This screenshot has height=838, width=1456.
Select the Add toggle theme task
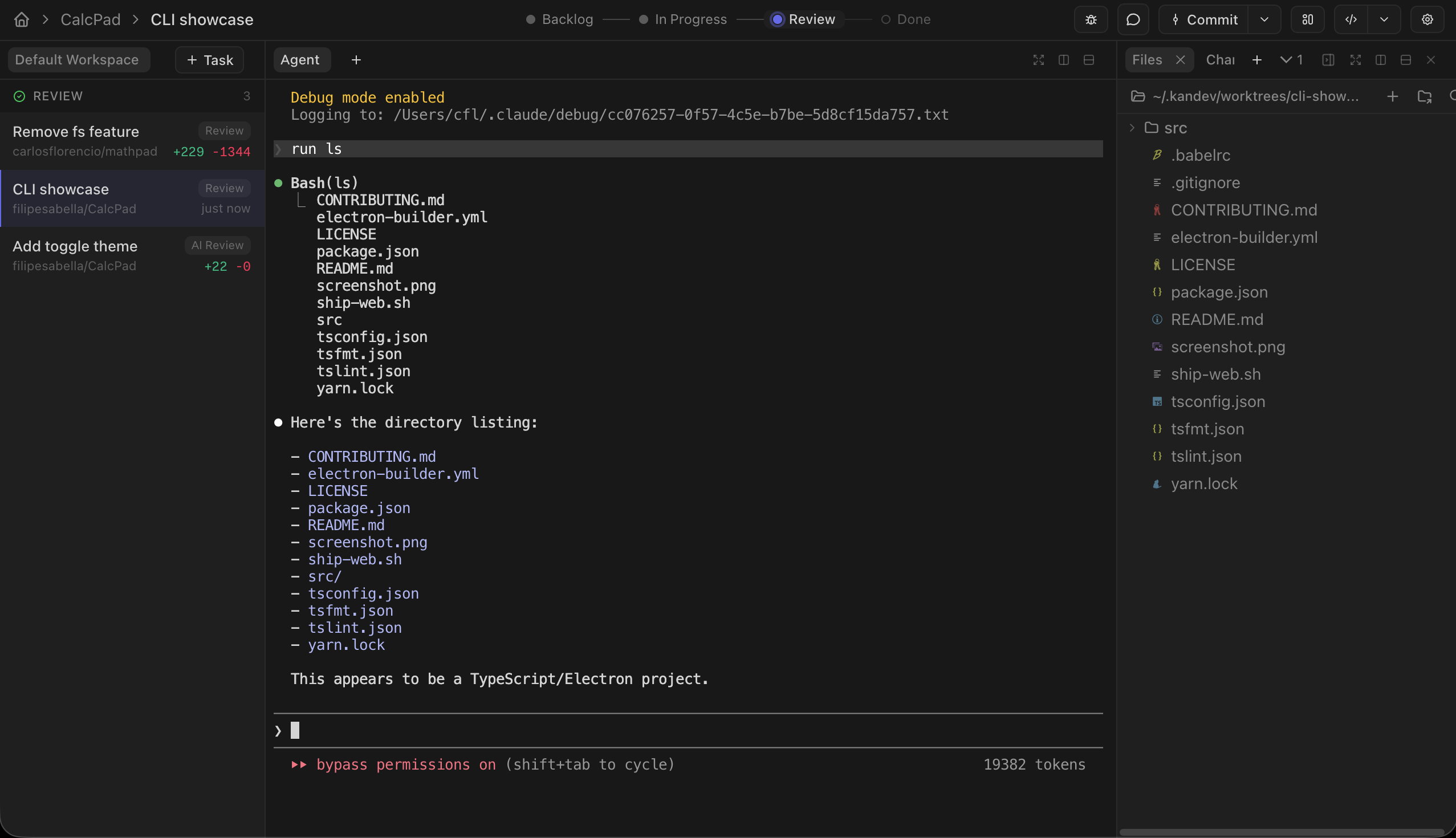pos(132,255)
